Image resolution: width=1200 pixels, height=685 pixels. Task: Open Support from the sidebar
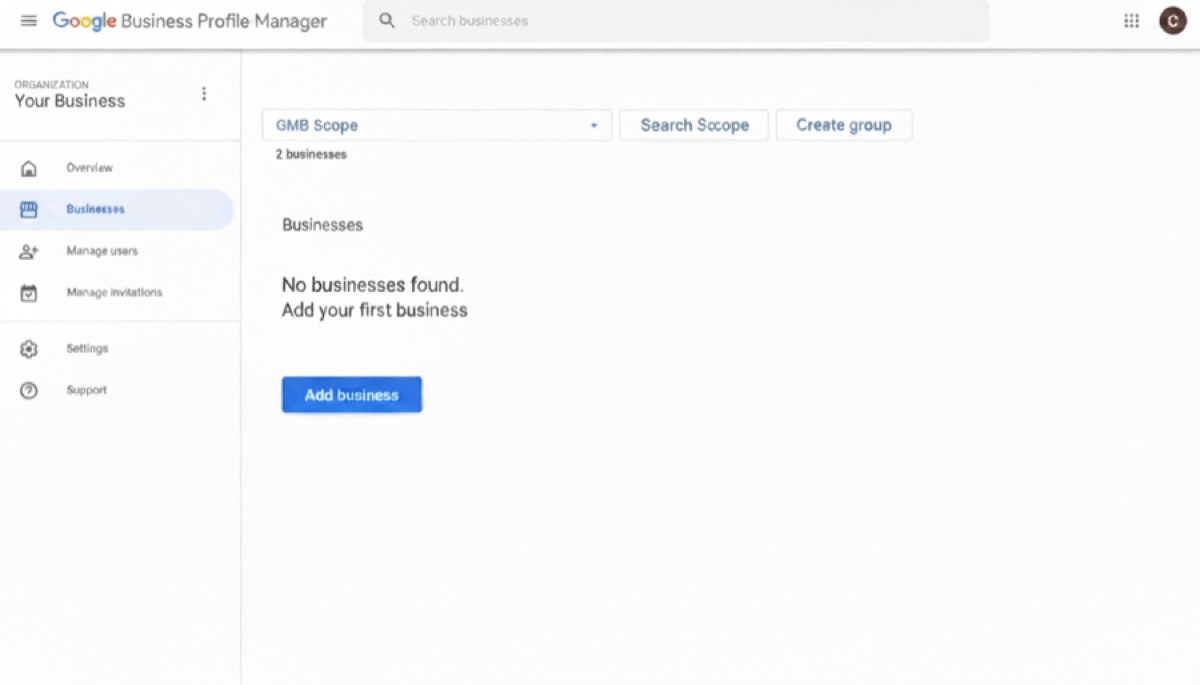[117, 391]
